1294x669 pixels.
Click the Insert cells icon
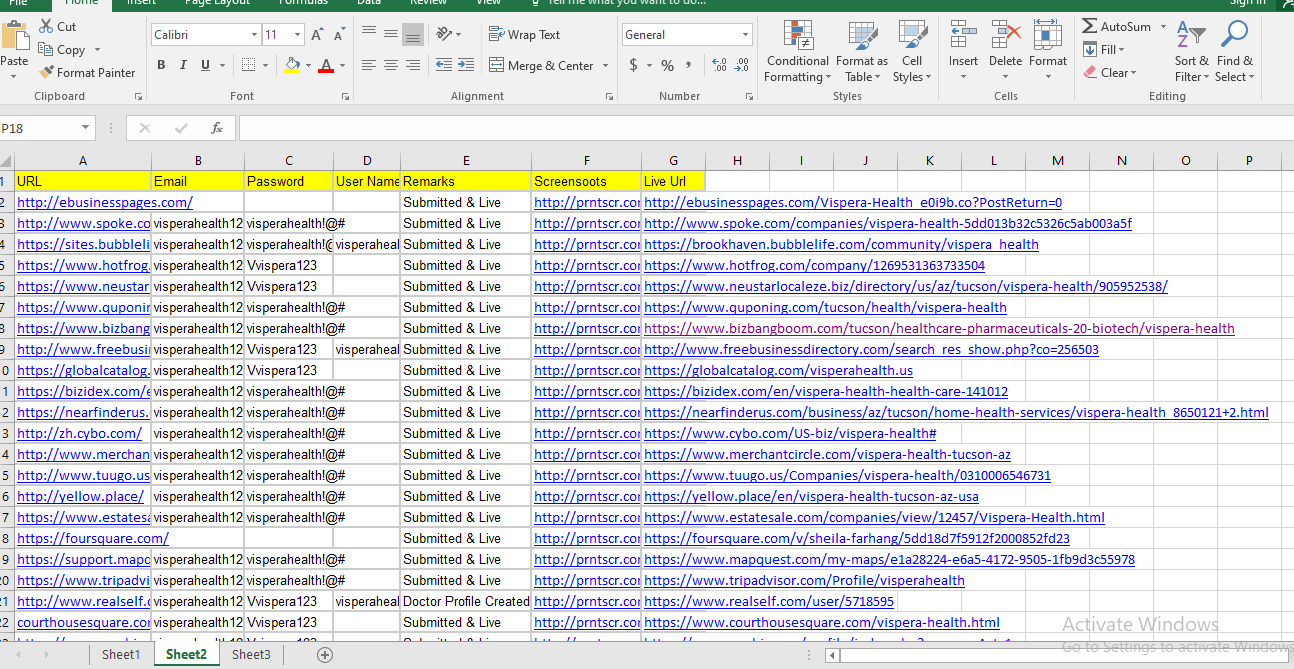click(x=963, y=36)
